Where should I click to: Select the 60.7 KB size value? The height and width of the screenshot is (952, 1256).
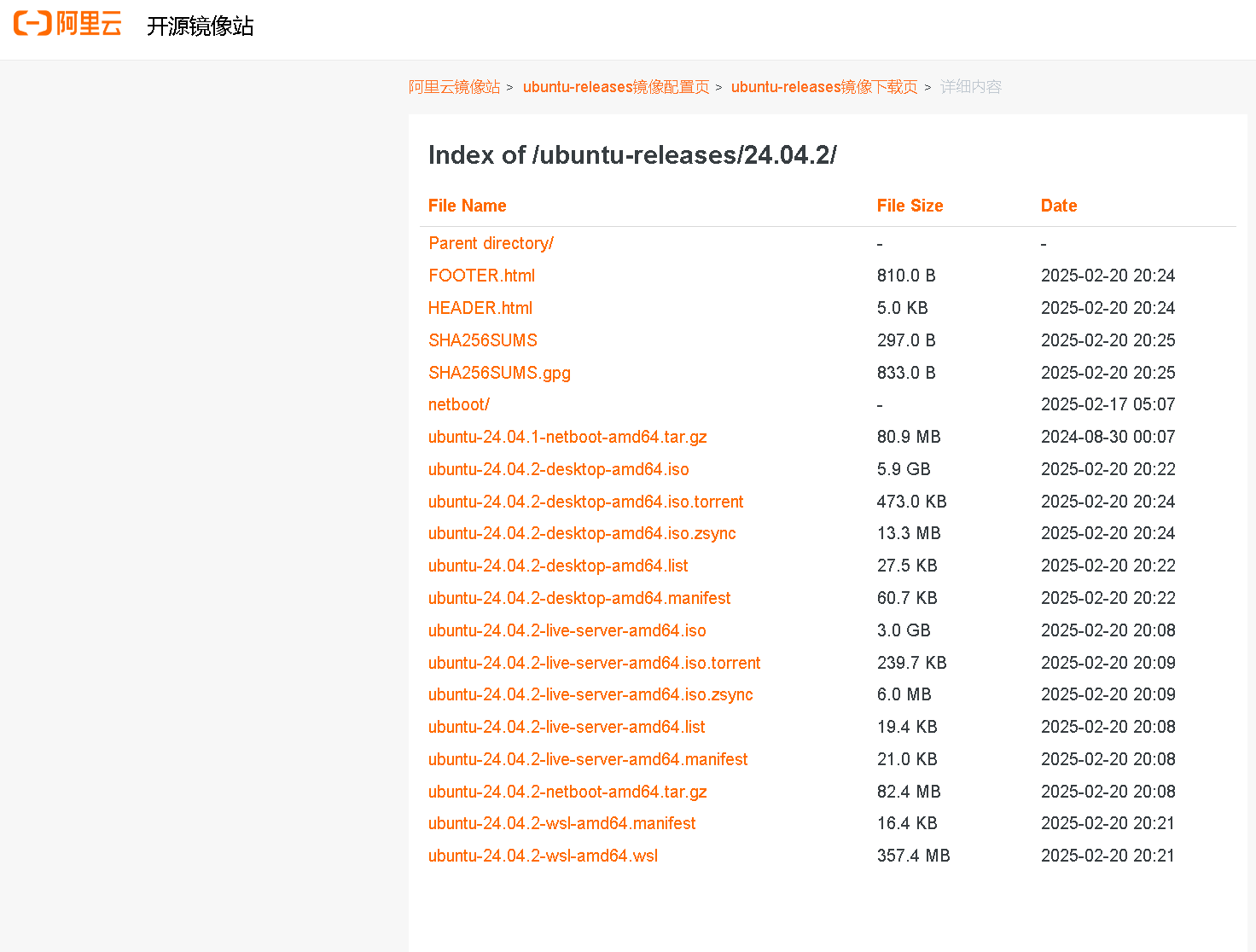click(907, 598)
